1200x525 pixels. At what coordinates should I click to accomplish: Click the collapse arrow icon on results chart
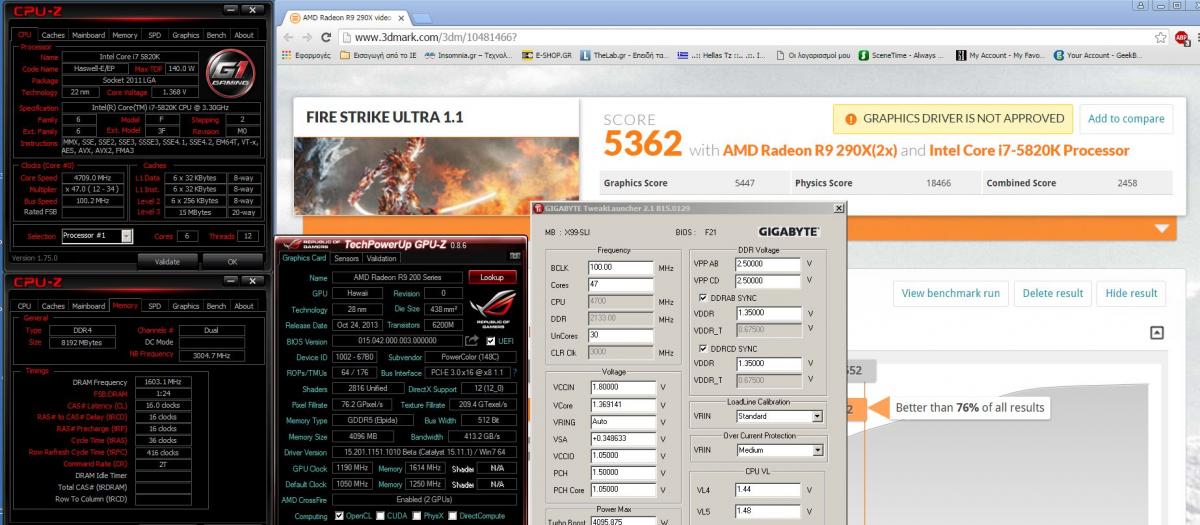click(x=1156, y=333)
